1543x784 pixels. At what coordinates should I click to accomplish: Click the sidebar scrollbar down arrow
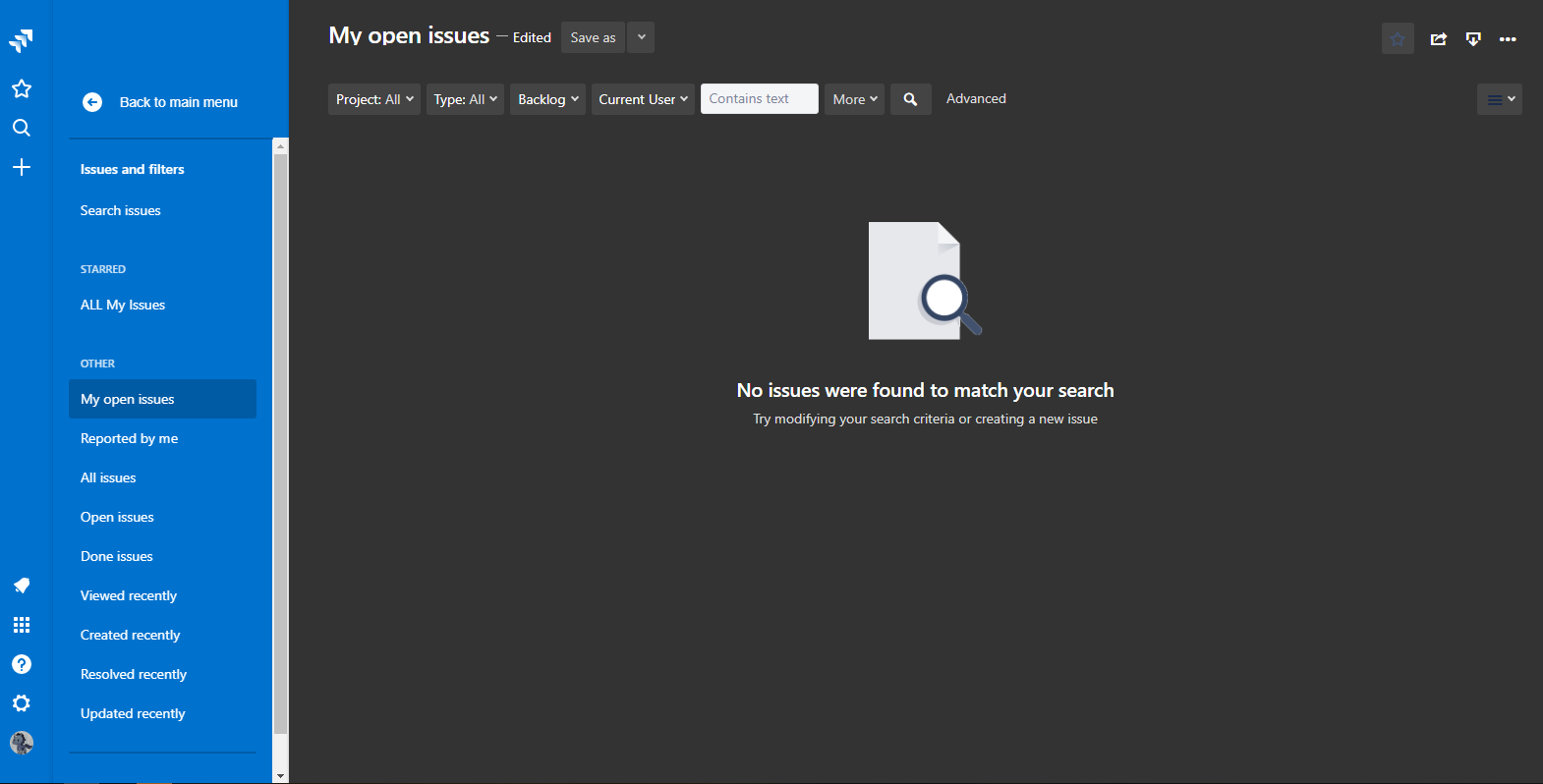click(x=280, y=775)
